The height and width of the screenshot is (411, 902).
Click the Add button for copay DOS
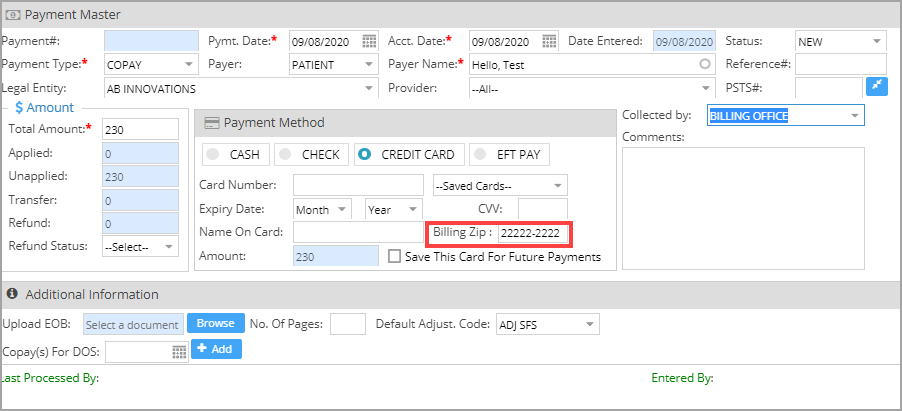[216, 349]
